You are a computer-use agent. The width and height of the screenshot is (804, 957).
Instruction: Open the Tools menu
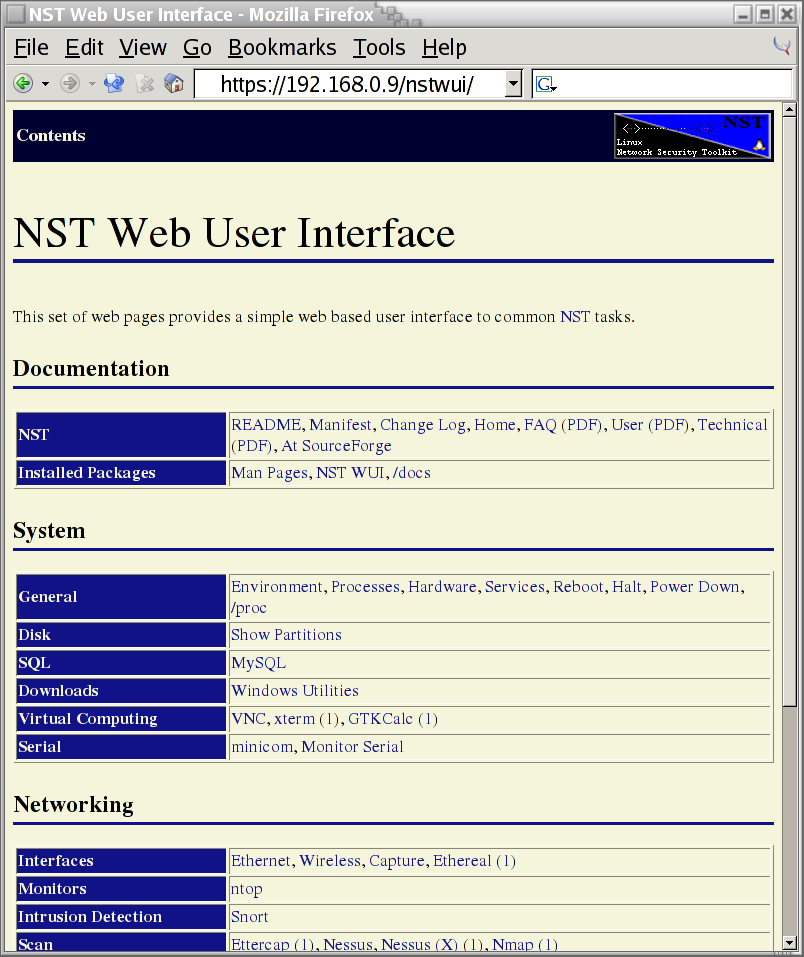coord(379,48)
